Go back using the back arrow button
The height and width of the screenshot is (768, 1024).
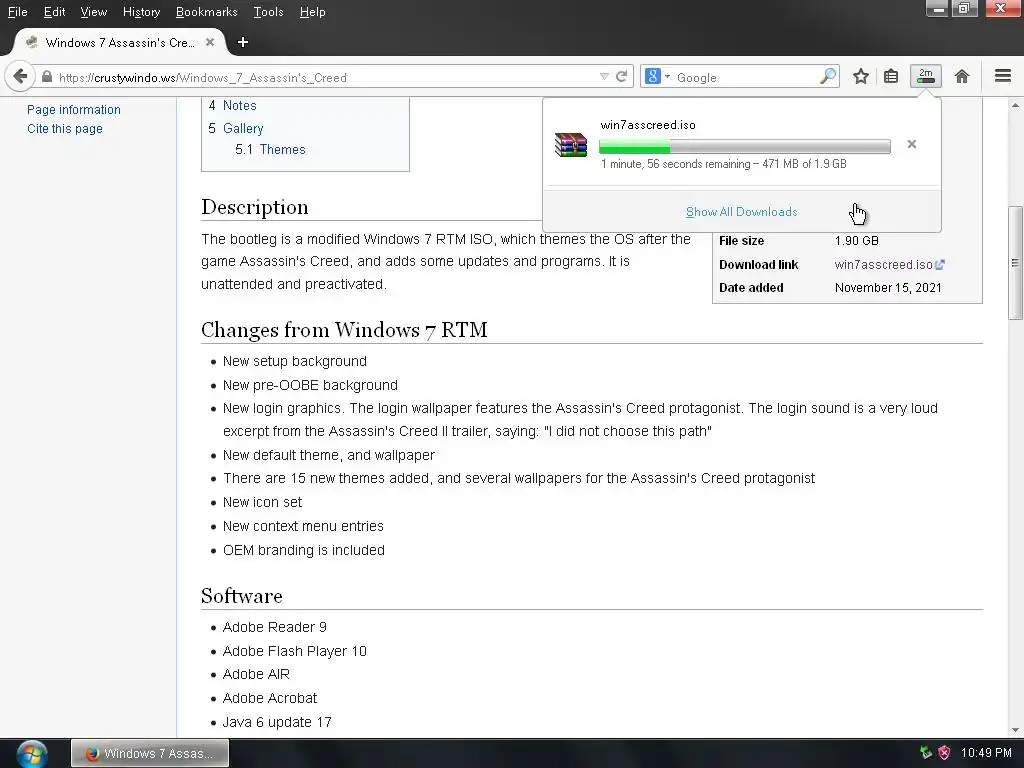[20, 77]
